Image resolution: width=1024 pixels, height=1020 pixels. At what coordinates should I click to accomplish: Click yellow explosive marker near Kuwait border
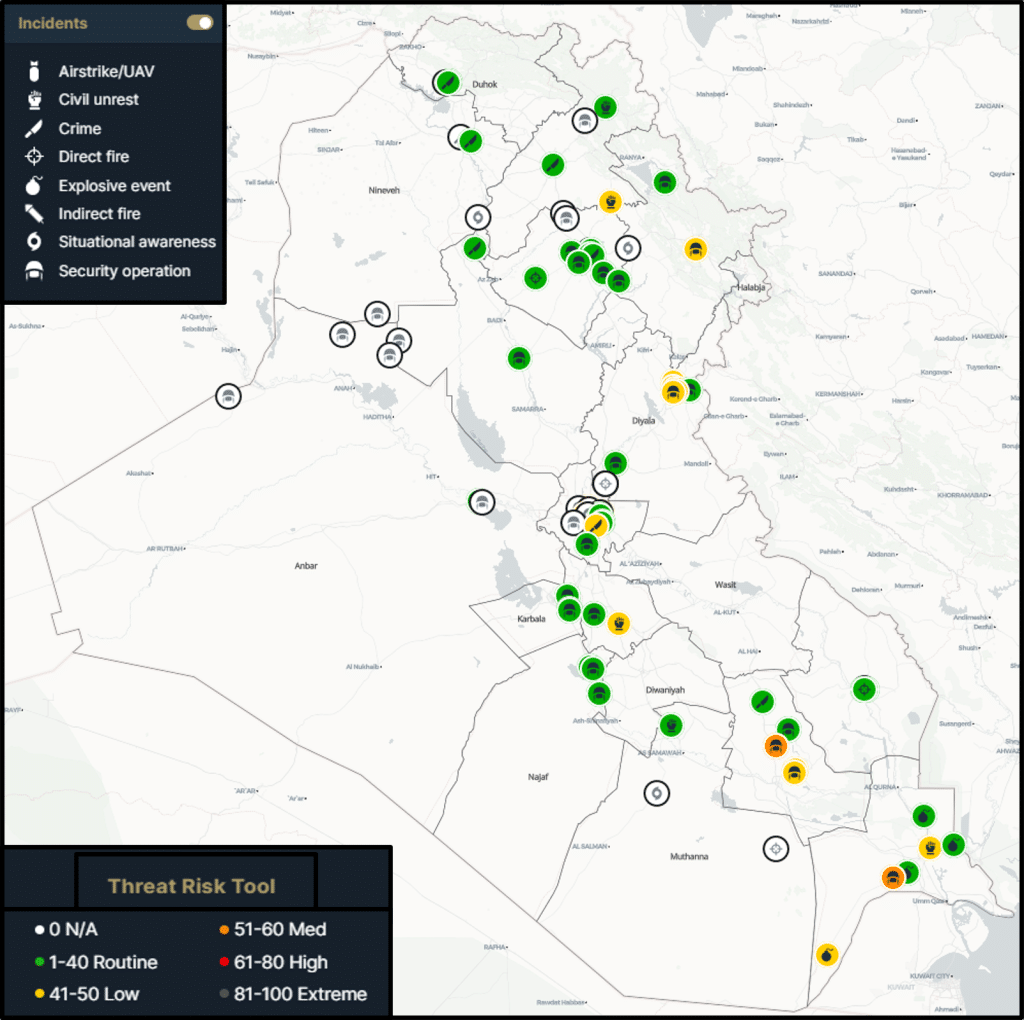pos(826,954)
